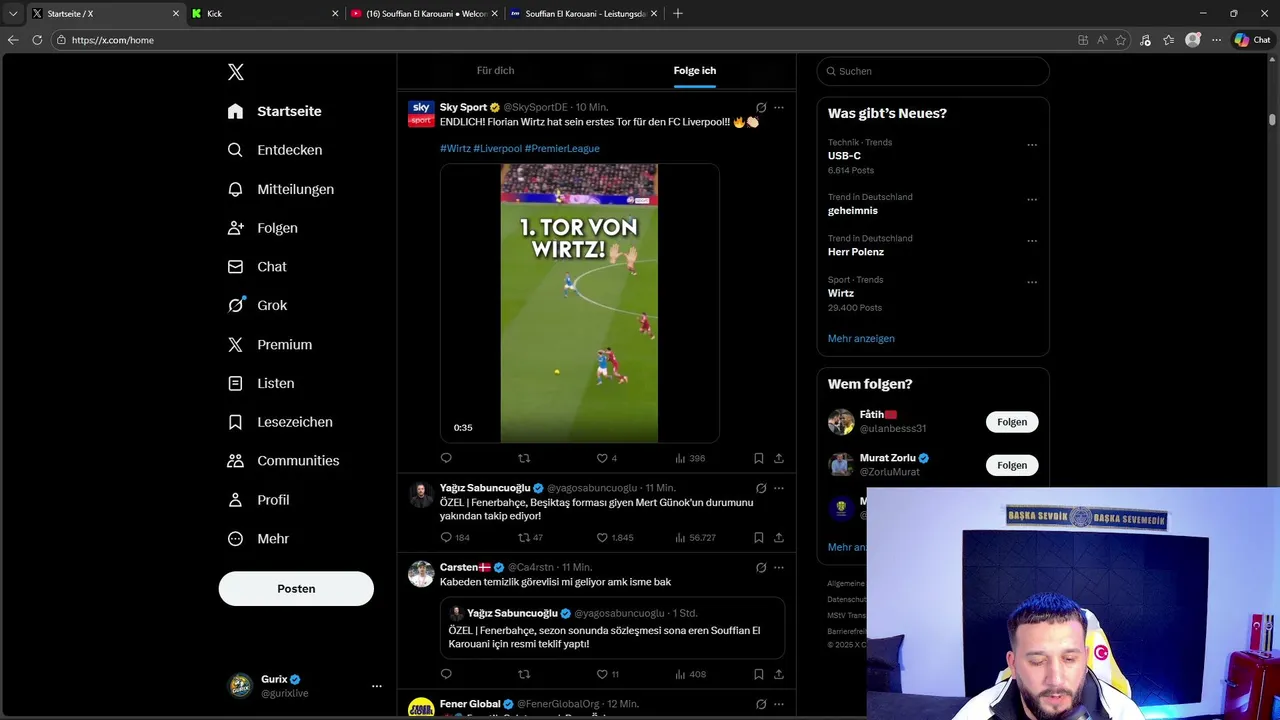The image size is (1280, 720).
Task: Bookmark the Carsten post
Action: (759, 674)
